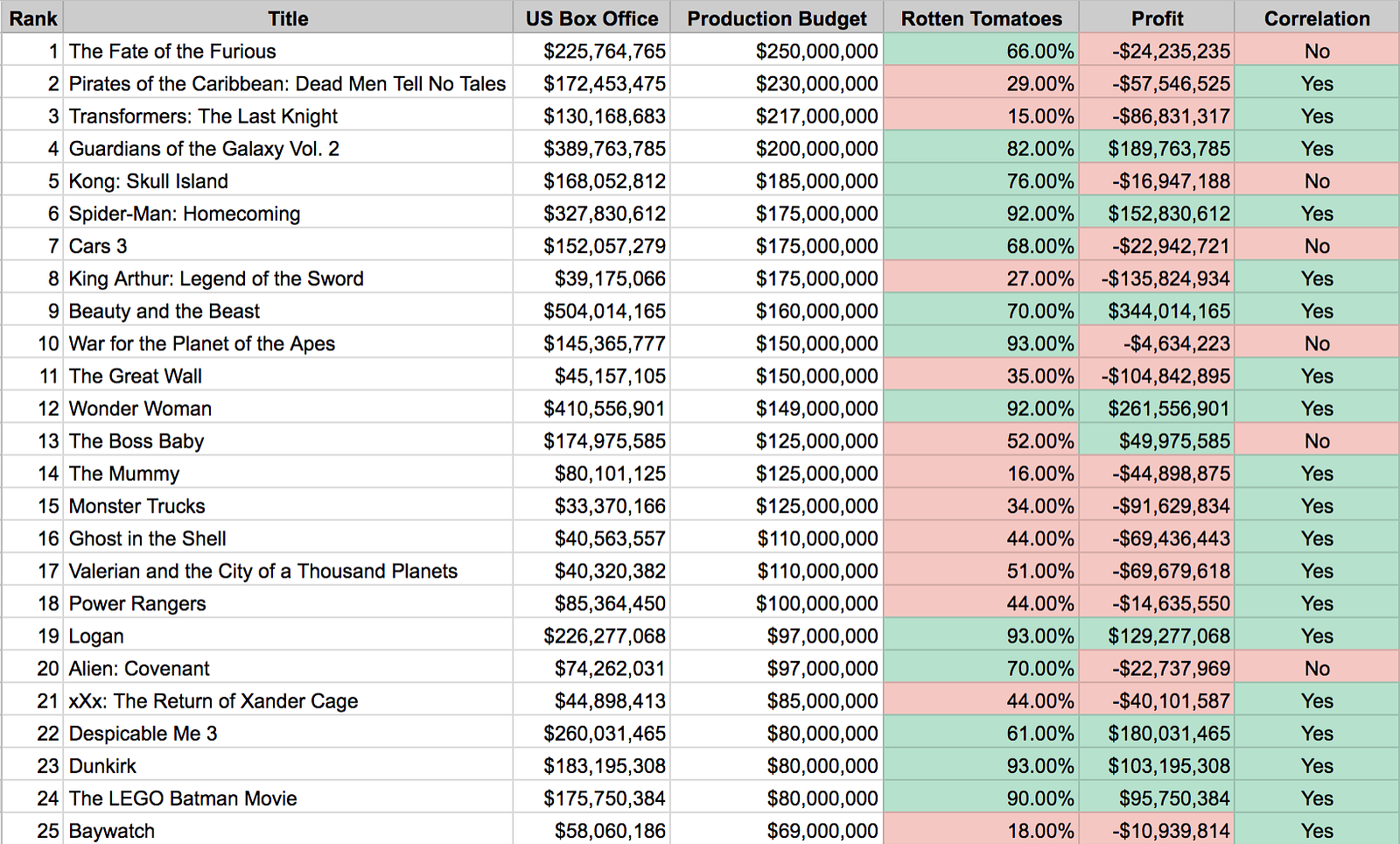
Task: Select the "Ghost in the Shell" cell
Action: (x=288, y=538)
